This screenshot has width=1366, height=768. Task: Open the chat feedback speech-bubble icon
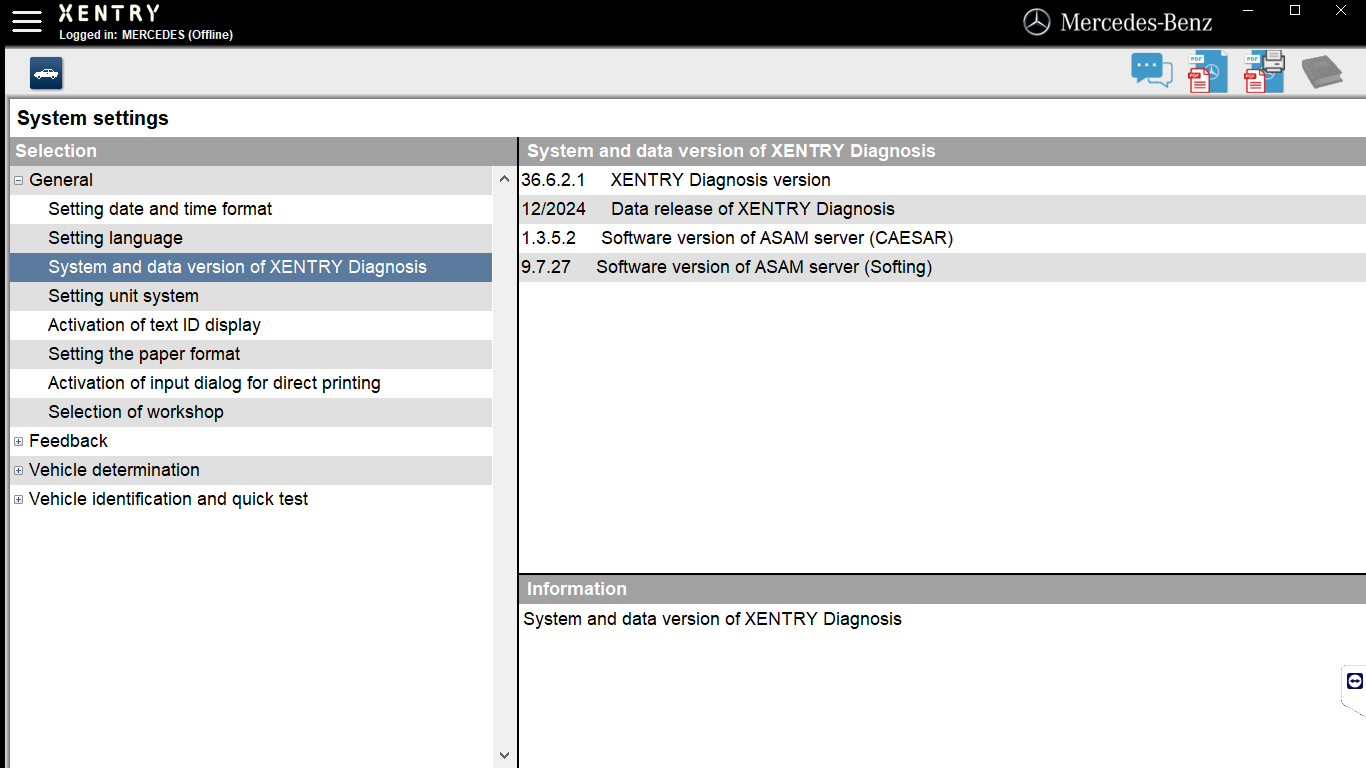pos(1152,71)
